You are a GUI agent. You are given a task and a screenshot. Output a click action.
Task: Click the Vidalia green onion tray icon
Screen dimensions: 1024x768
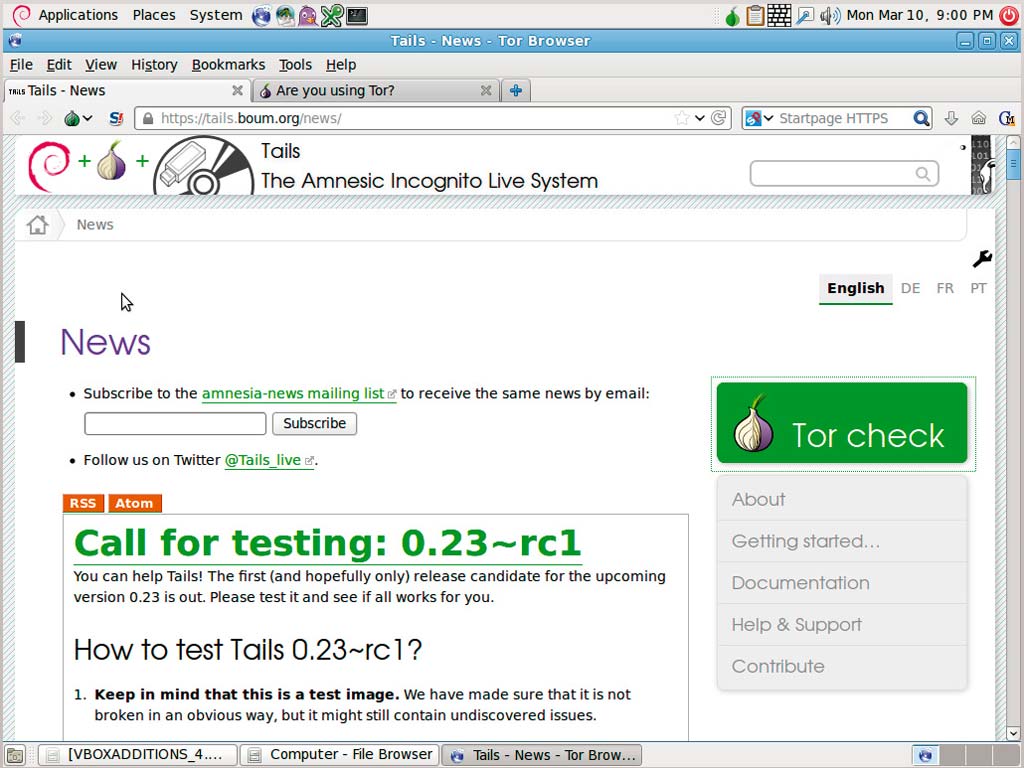tap(733, 16)
